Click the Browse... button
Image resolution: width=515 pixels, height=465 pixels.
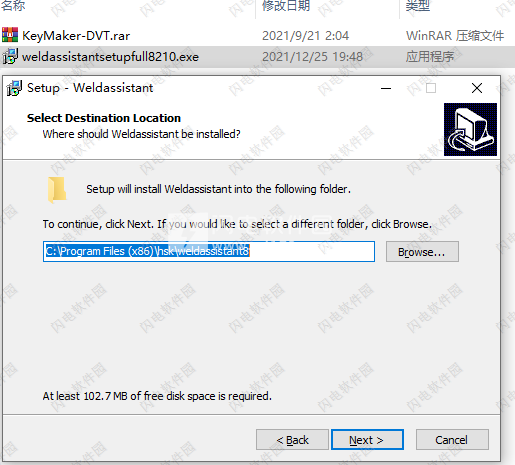422,252
